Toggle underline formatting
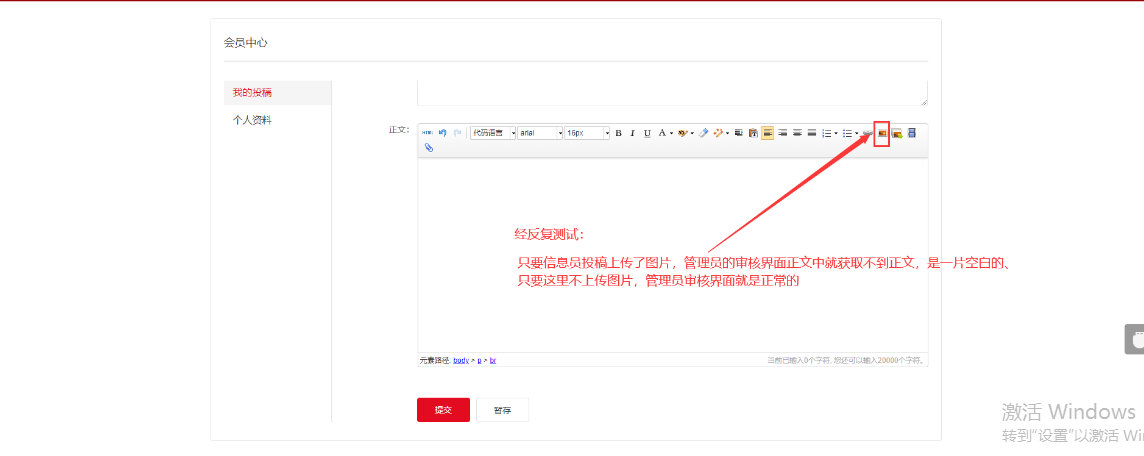The height and width of the screenshot is (456, 1144). (647, 133)
